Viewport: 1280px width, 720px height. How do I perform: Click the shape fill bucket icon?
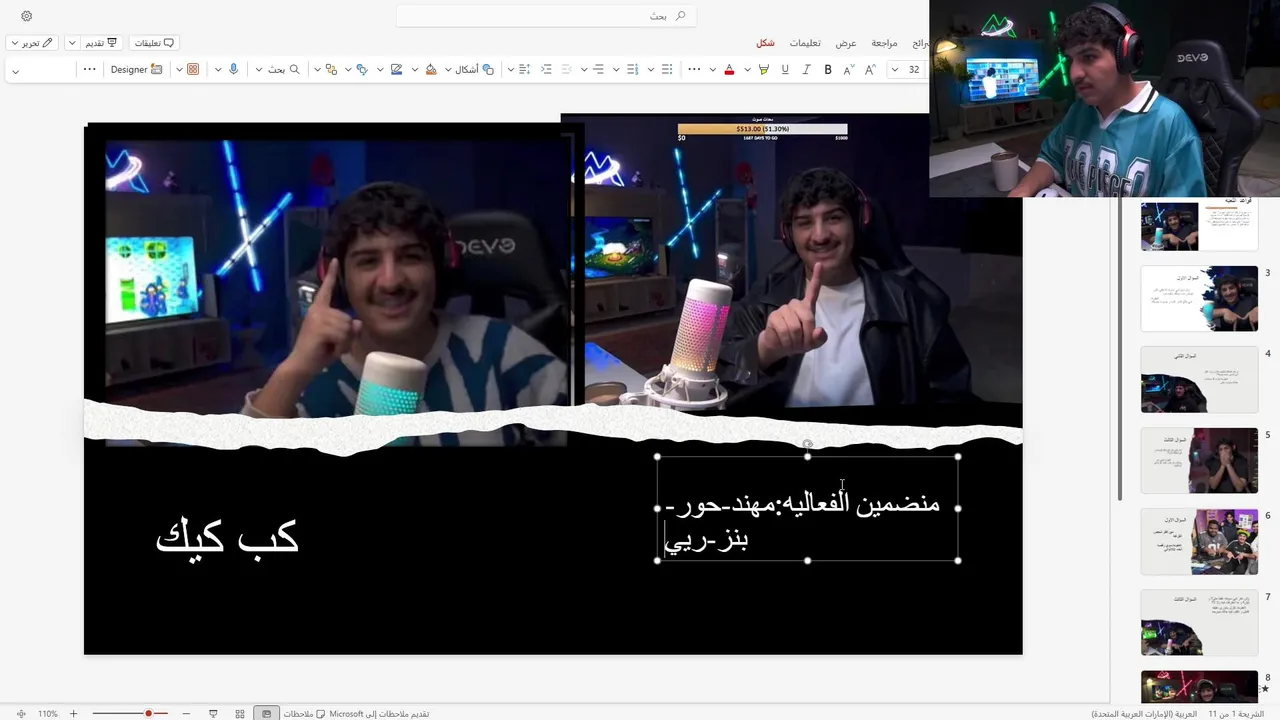(x=431, y=70)
